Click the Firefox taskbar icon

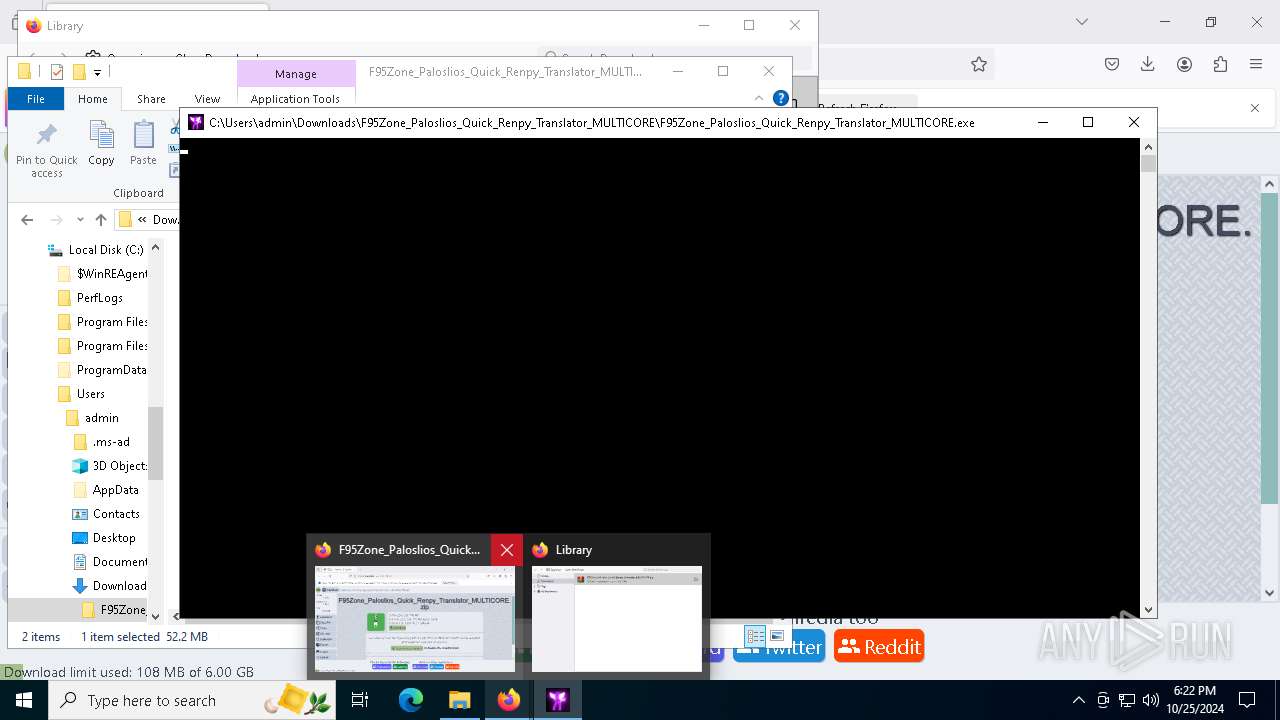(x=509, y=700)
